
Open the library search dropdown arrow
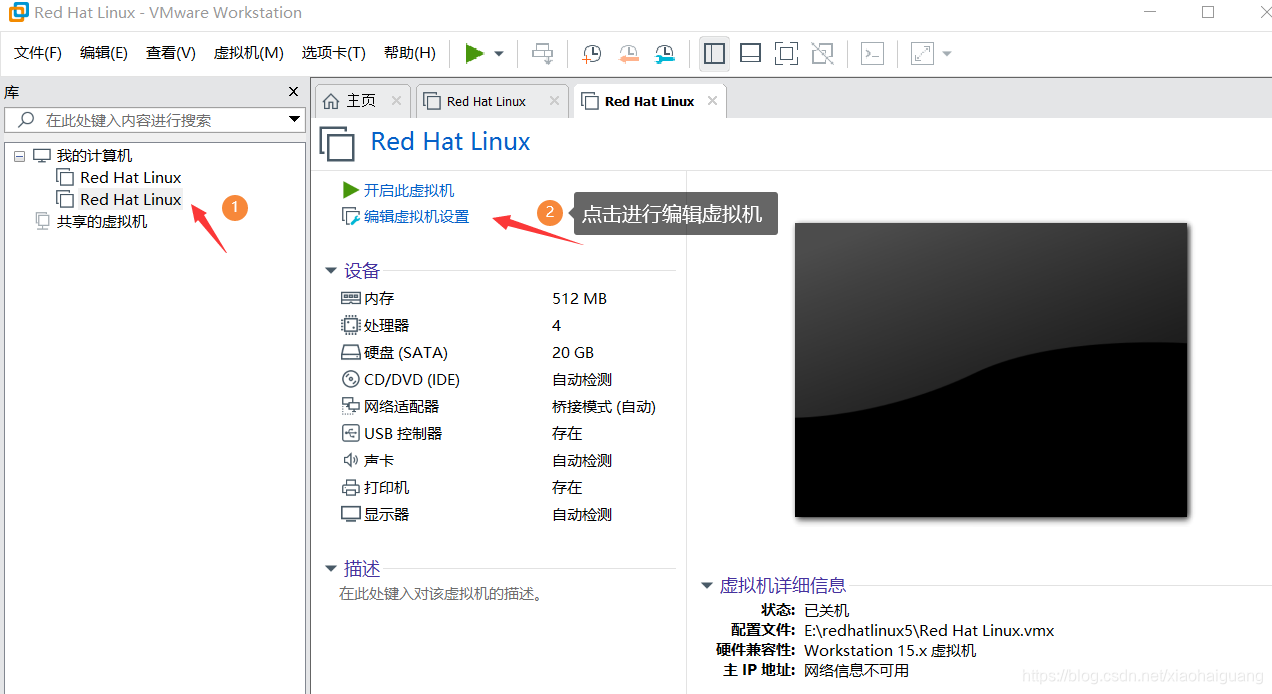[294, 120]
